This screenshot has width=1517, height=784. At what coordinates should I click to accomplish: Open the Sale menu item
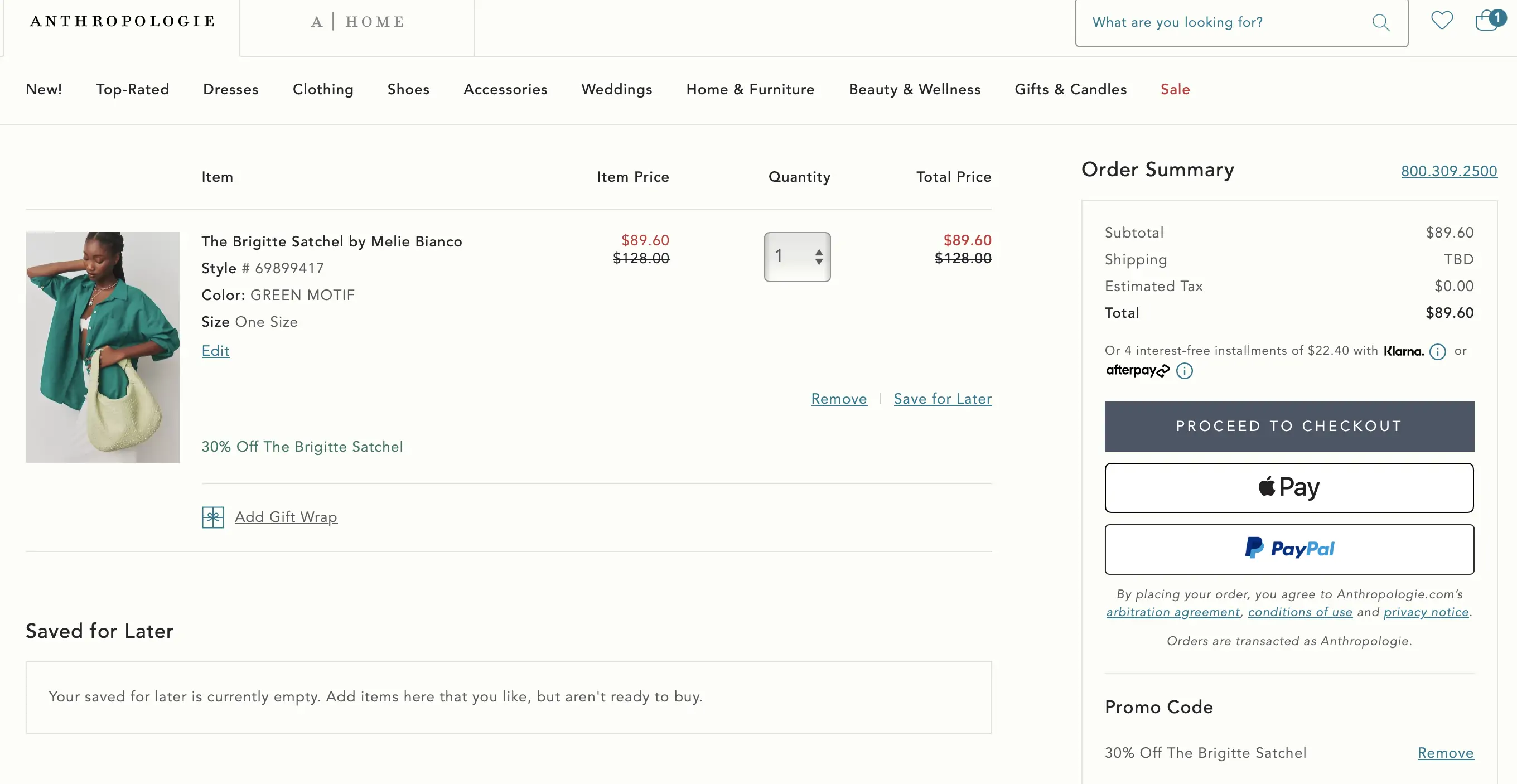click(1174, 89)
